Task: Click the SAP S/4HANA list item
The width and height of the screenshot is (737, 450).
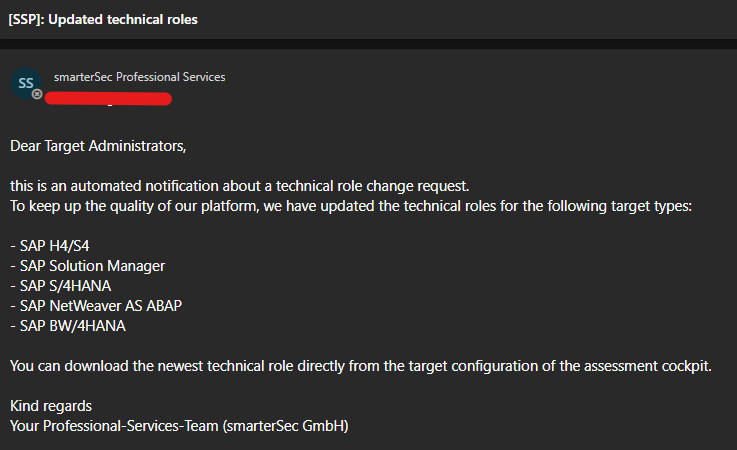Action: coord(60,286)
